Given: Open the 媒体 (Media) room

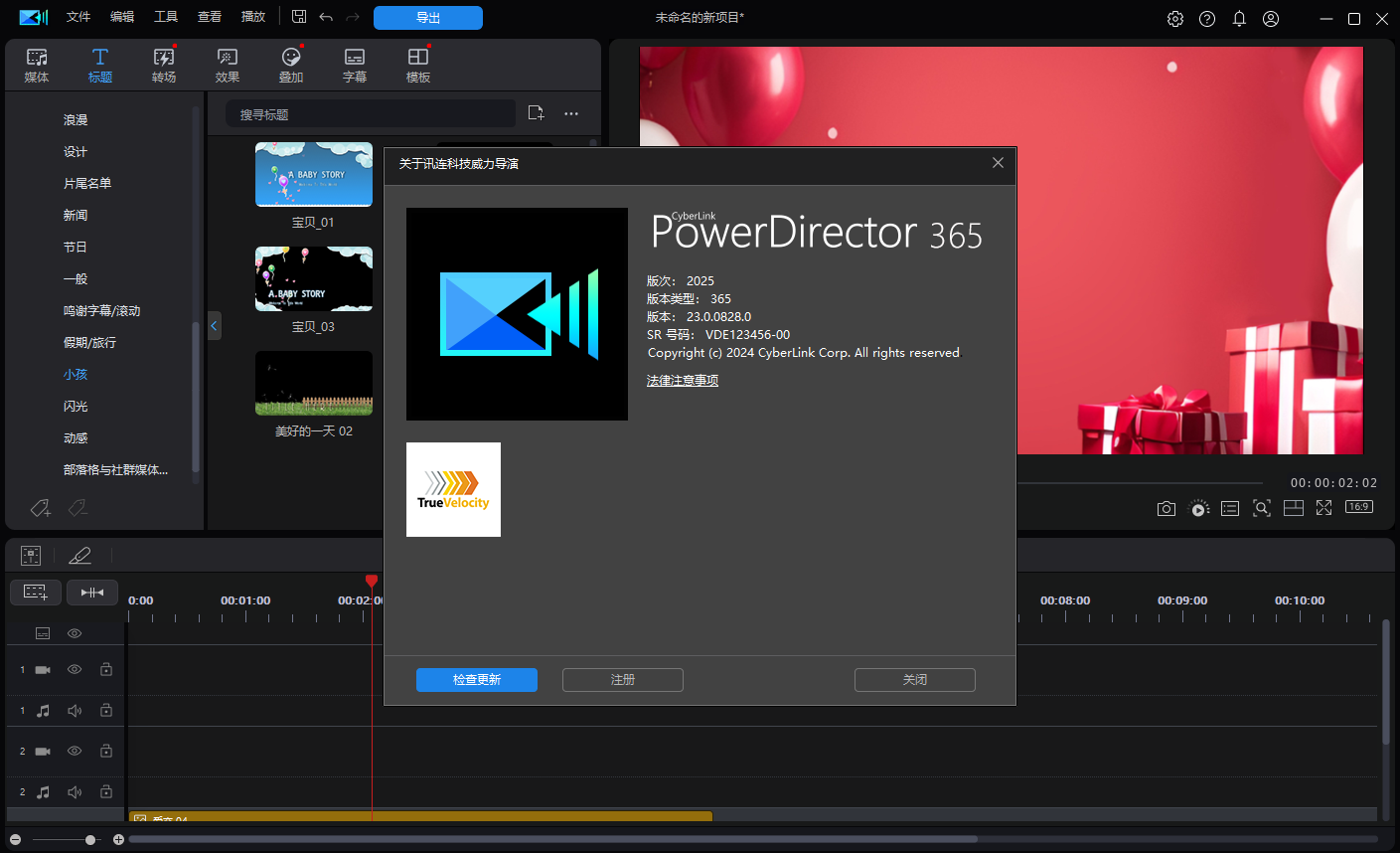Looking at the screenshot, I should [x=37, y=66].
